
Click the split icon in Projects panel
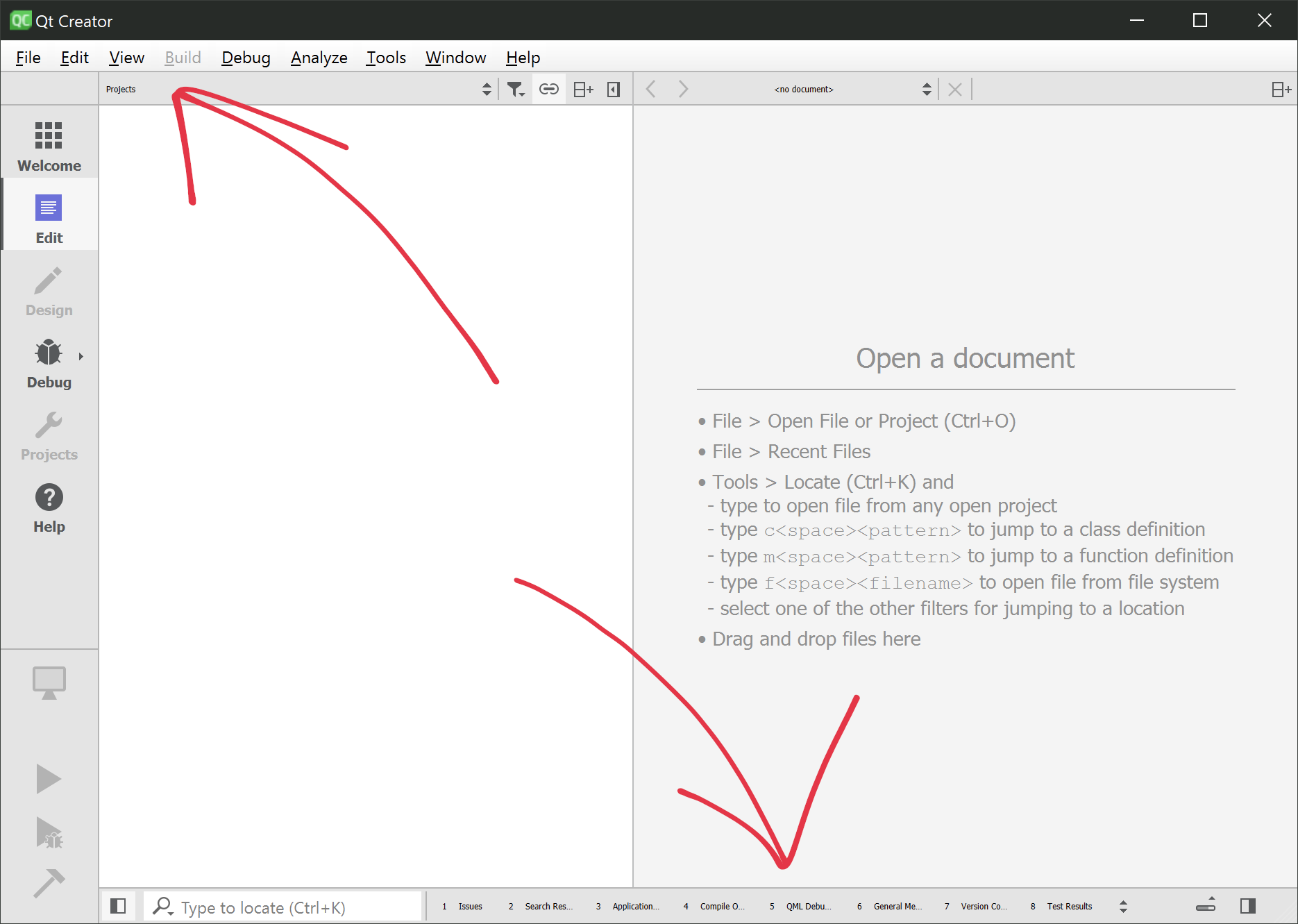[583, 90]
